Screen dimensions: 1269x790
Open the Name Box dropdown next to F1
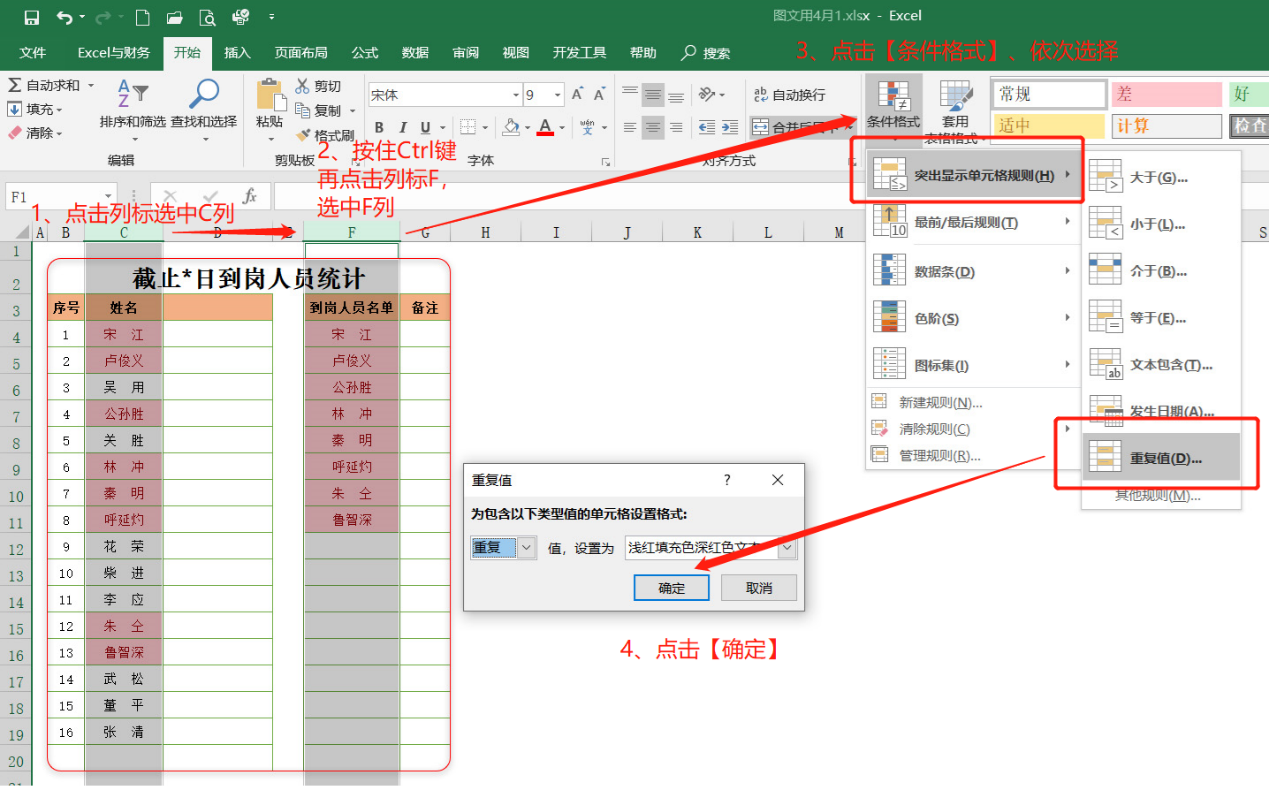(x=108, y=197)
